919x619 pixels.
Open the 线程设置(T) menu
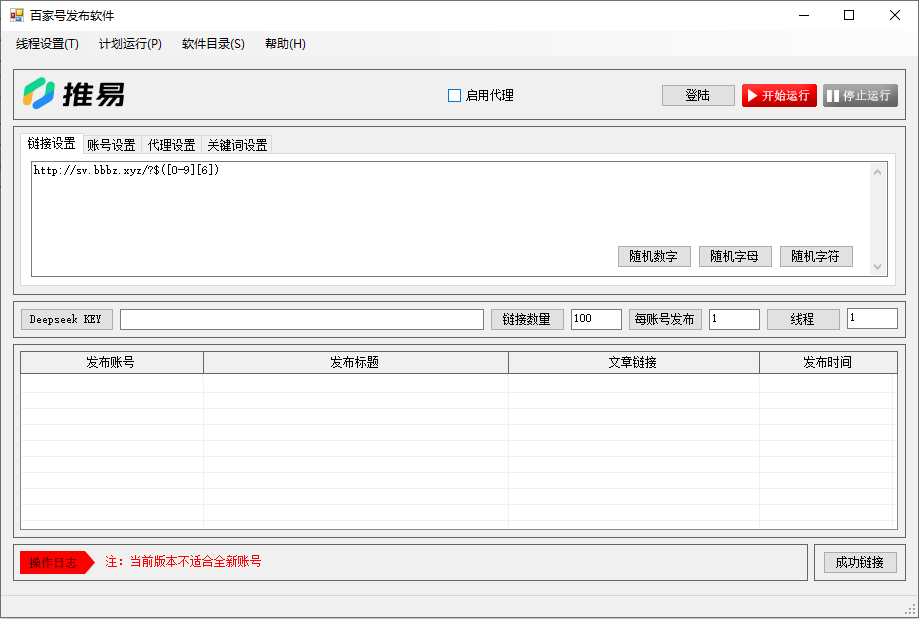pyautogui.click(x=47, y=44)
